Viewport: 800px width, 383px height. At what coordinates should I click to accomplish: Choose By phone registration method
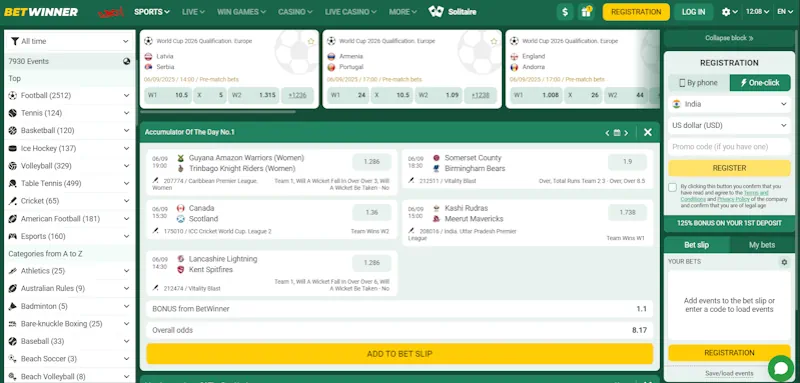click(698, 83)
